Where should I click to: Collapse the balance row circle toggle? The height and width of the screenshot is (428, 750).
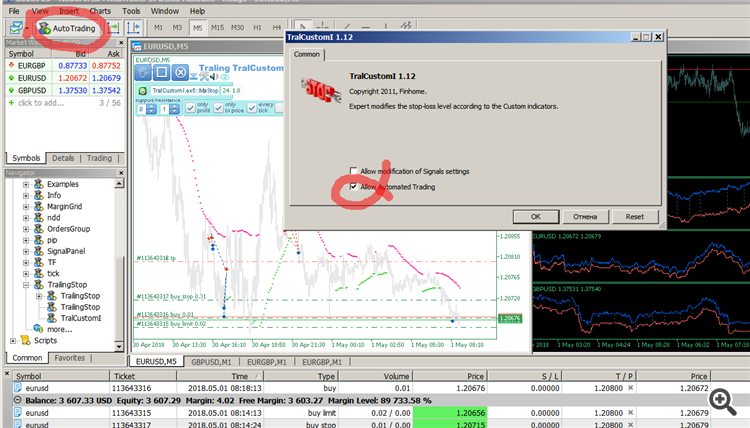point(18,400)
